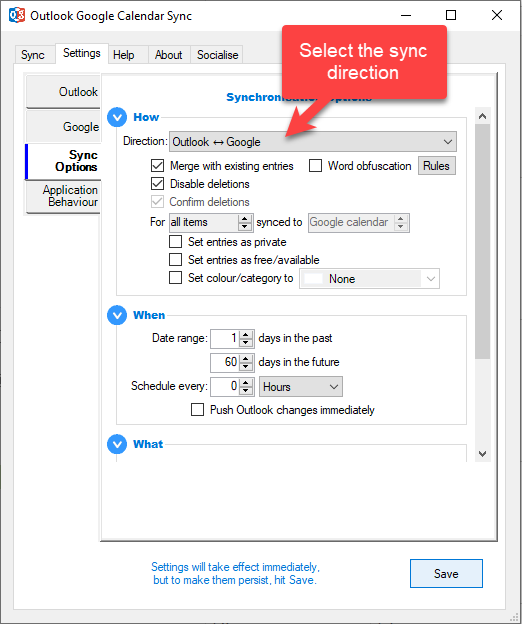Select the Google settings side tab
This screenshot has height=624, width=522.
[x=63, y=127]
